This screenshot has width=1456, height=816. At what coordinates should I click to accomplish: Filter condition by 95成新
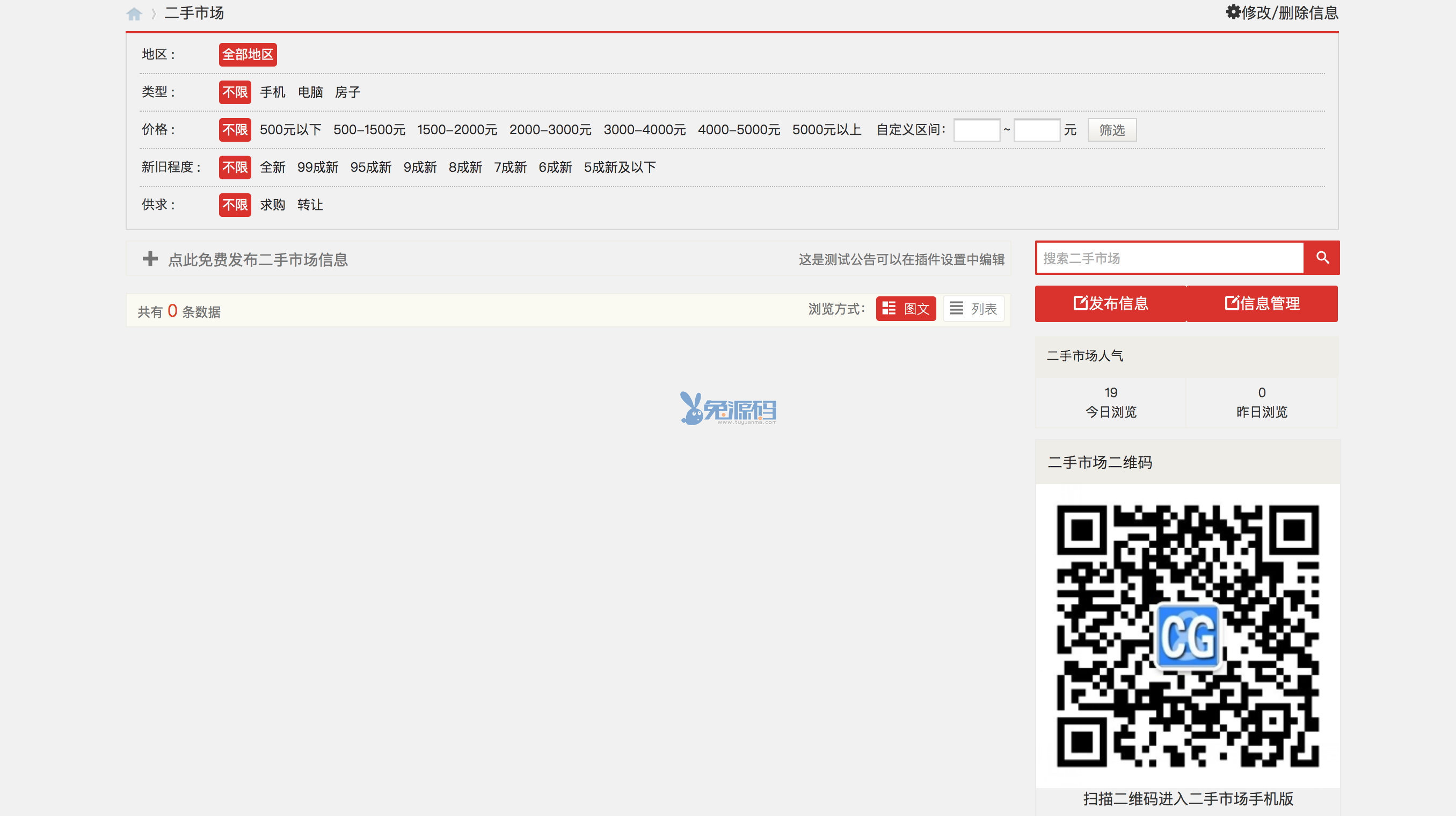click(371, 167)
